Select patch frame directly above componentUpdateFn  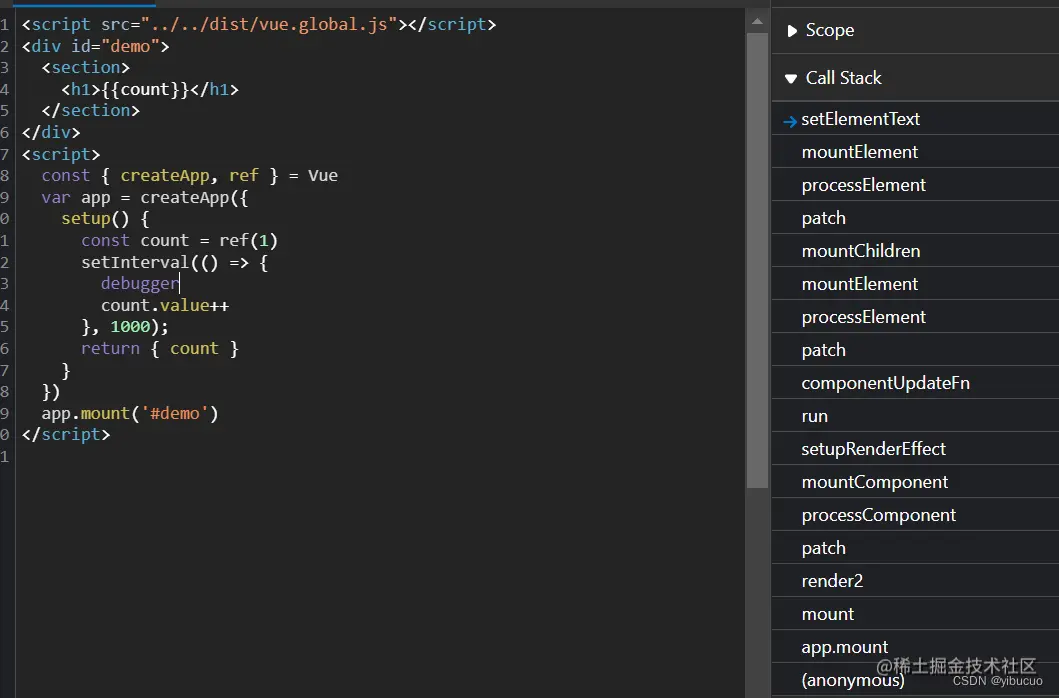point(915,350)
